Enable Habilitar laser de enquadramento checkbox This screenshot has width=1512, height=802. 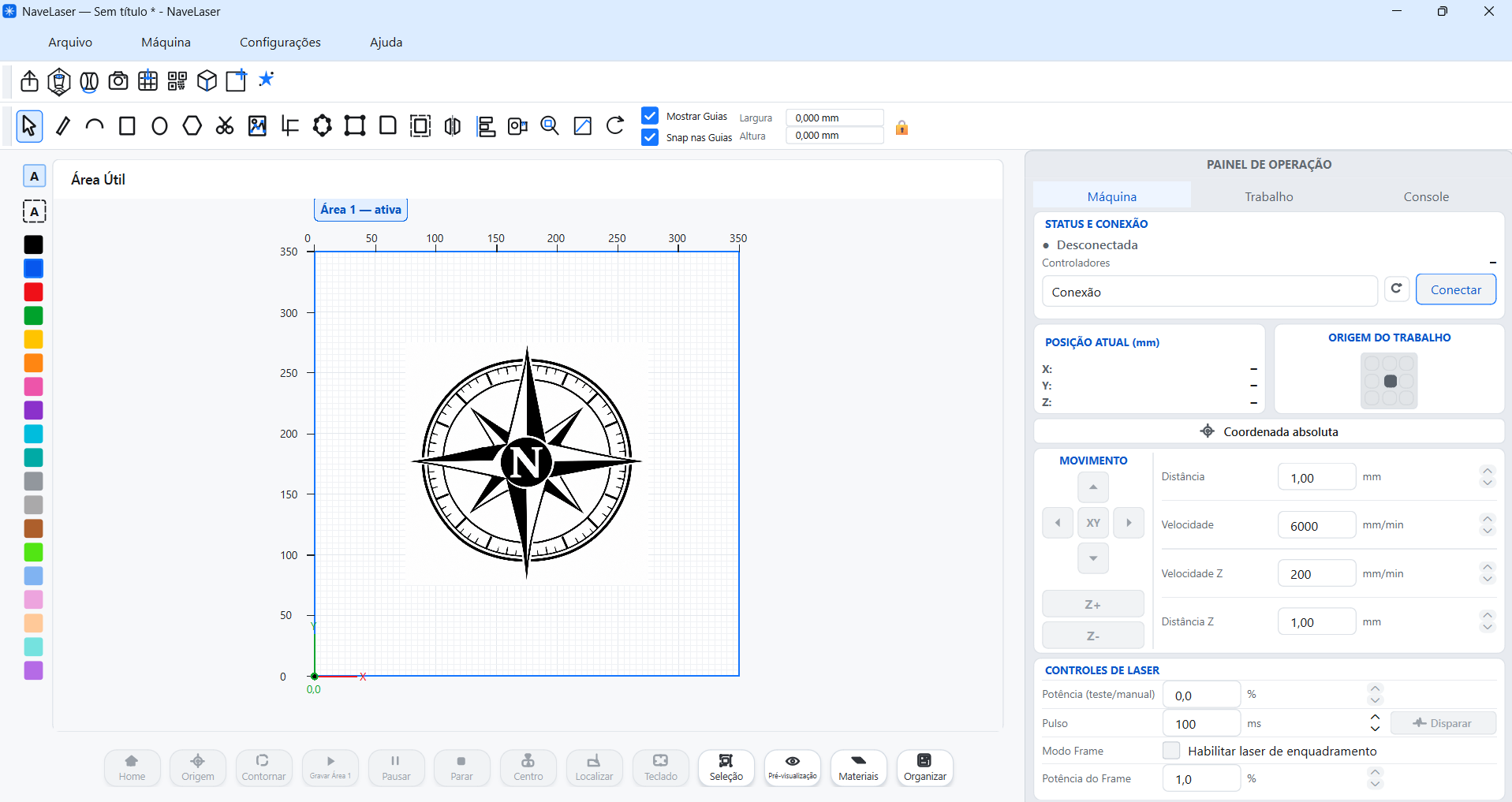(1171, 751)
